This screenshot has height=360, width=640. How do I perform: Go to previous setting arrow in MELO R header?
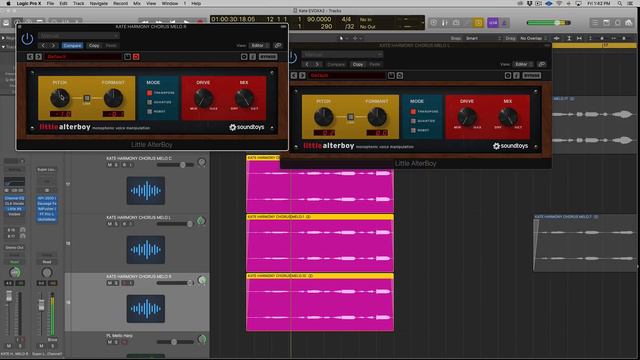point(44,45)
